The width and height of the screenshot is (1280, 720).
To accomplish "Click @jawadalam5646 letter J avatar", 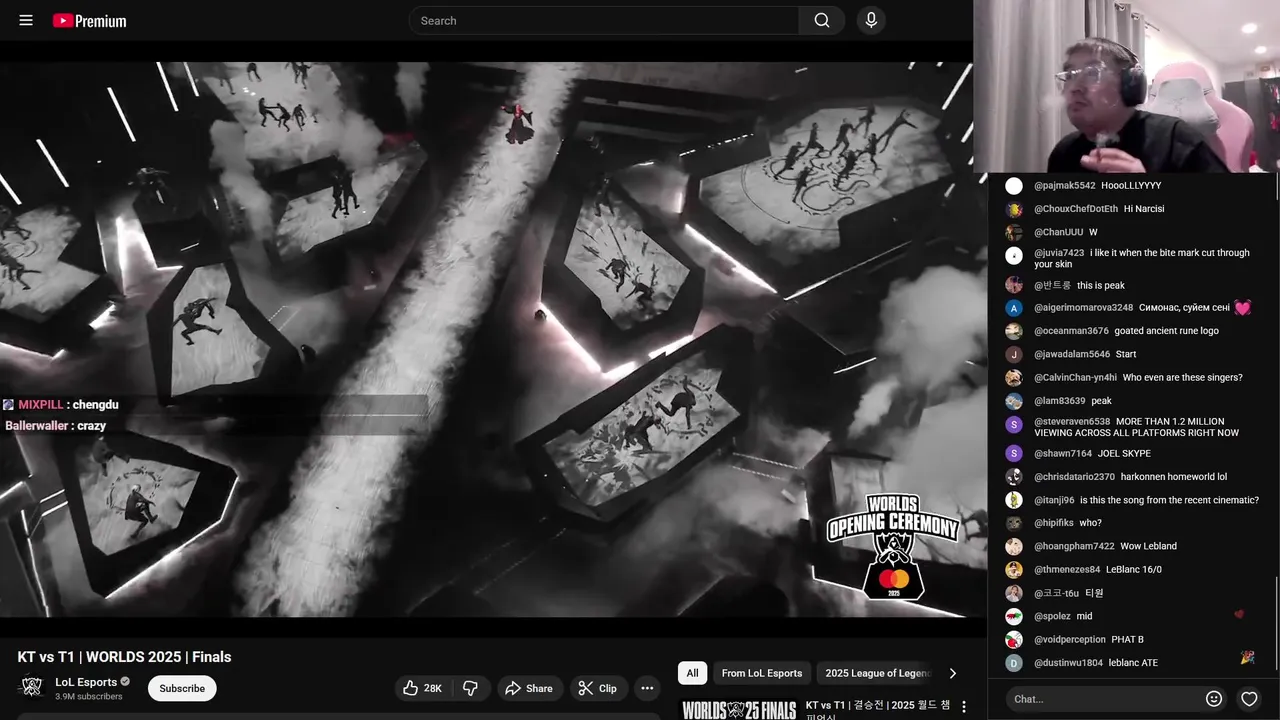I will pyautogui.click(x=1014, y=354).
